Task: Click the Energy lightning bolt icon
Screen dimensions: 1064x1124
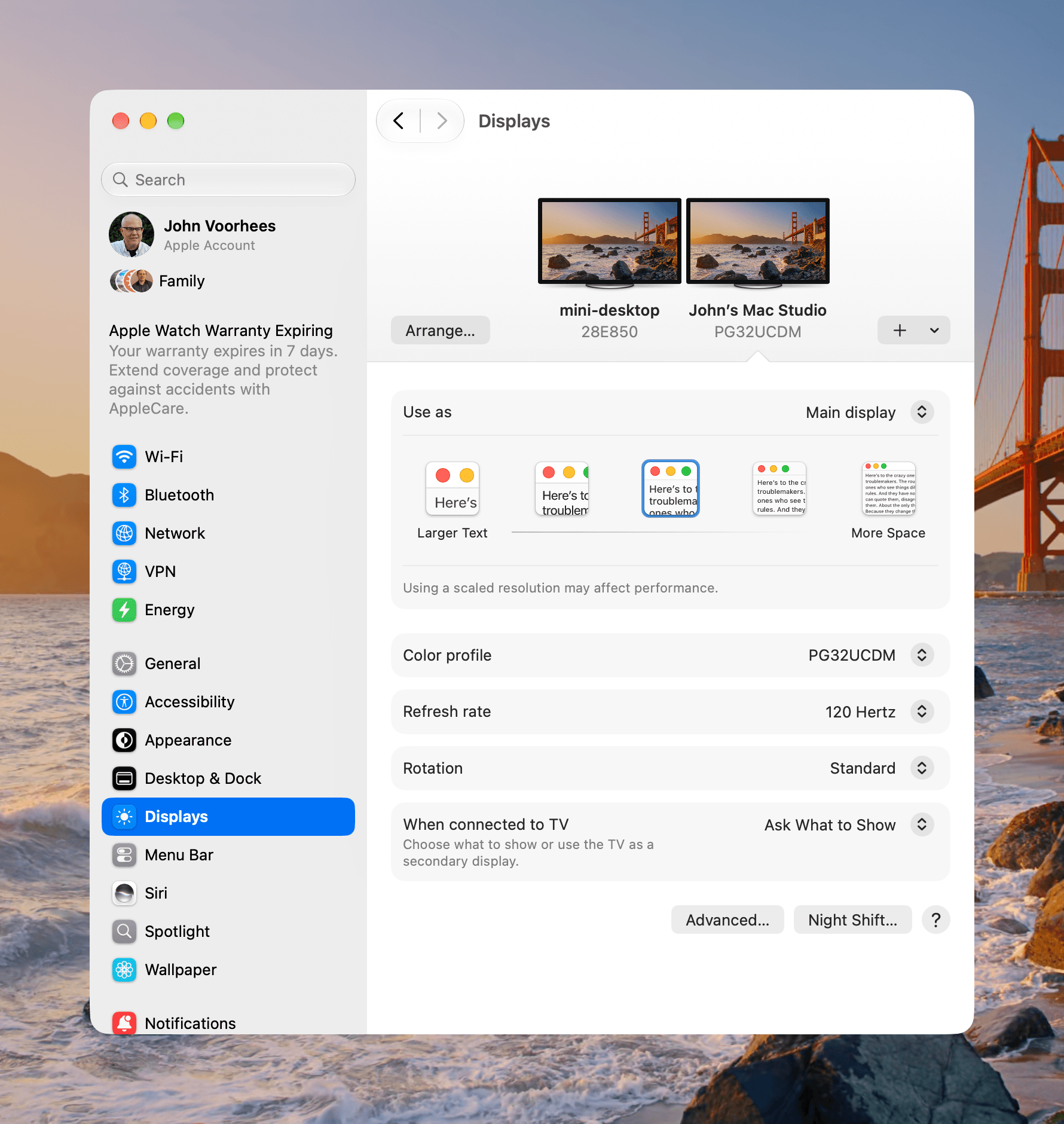Action: click(x=124, y=610)
